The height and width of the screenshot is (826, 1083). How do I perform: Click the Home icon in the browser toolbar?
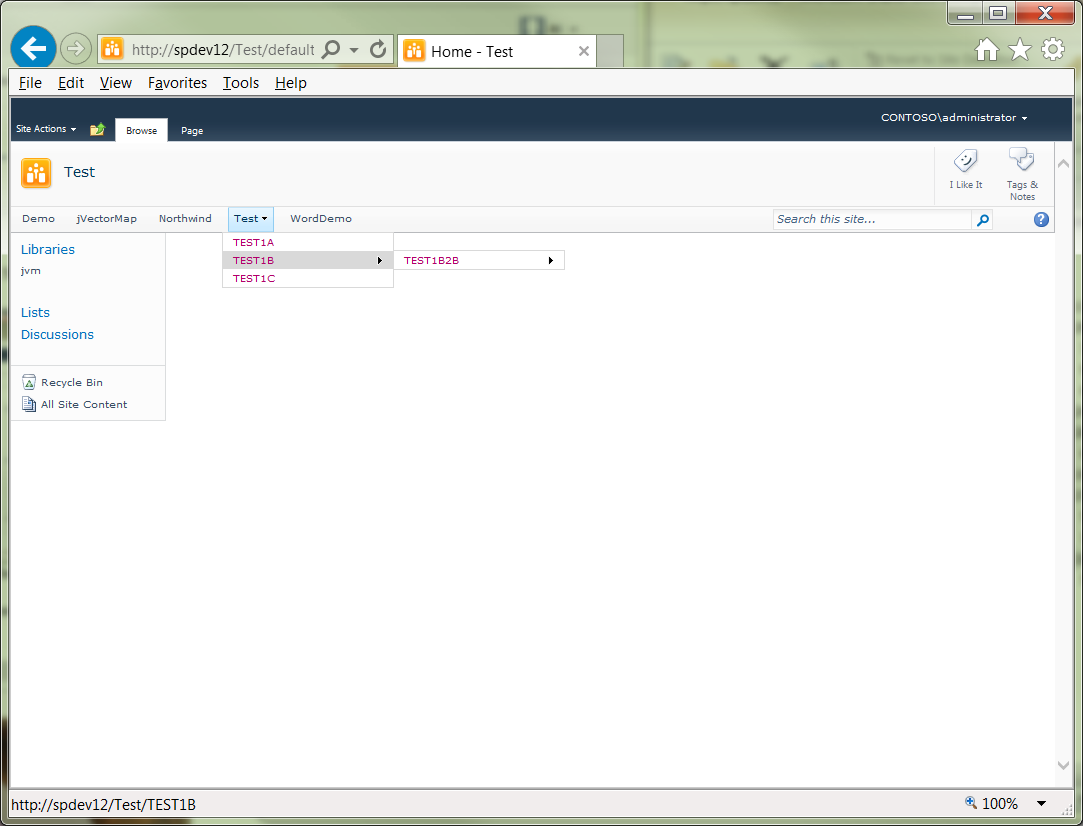click(x=986, y=48)
